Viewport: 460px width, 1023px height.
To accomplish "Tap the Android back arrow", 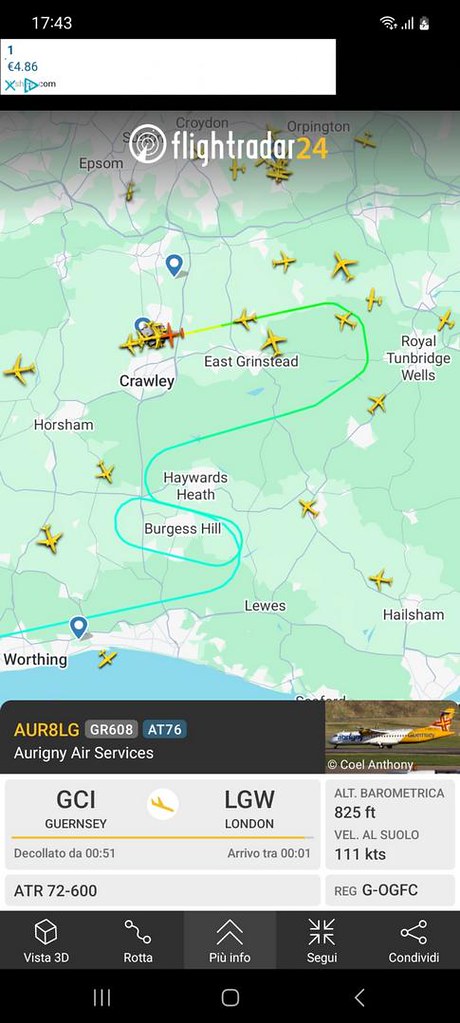I will tap(359, 997).
